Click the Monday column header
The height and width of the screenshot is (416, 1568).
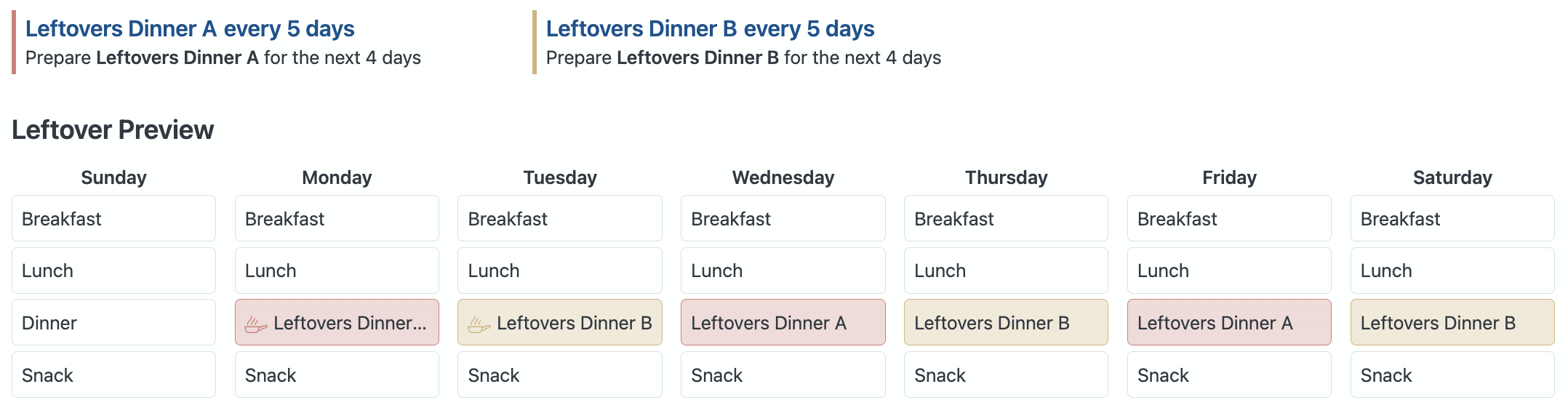tap(337, 177)
